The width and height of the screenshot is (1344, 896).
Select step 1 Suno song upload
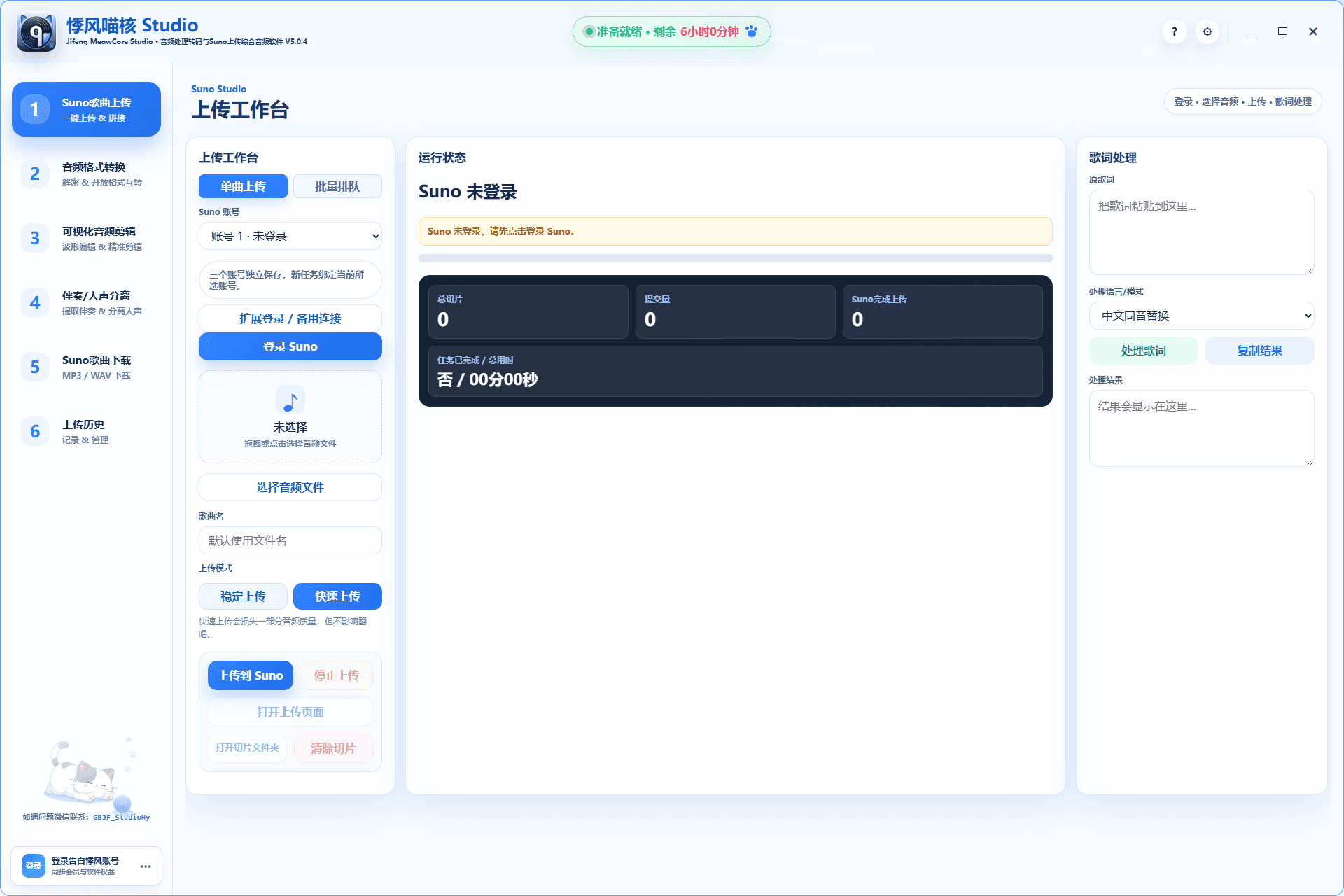coord(86,109)
